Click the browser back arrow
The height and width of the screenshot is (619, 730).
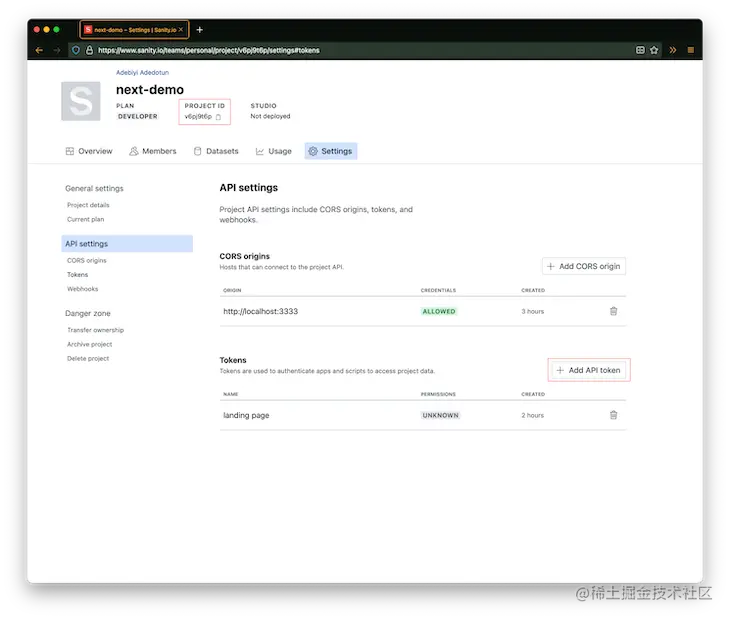[x=39, y=50]
